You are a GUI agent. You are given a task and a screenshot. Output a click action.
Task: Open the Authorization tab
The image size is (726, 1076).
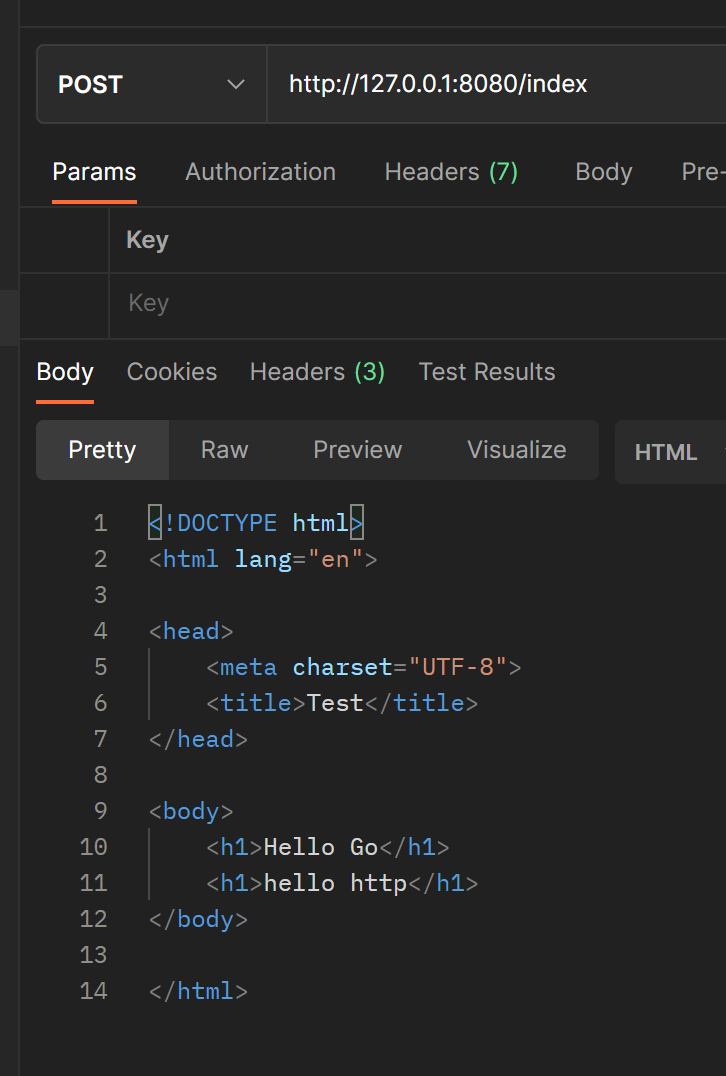(260, 172)
